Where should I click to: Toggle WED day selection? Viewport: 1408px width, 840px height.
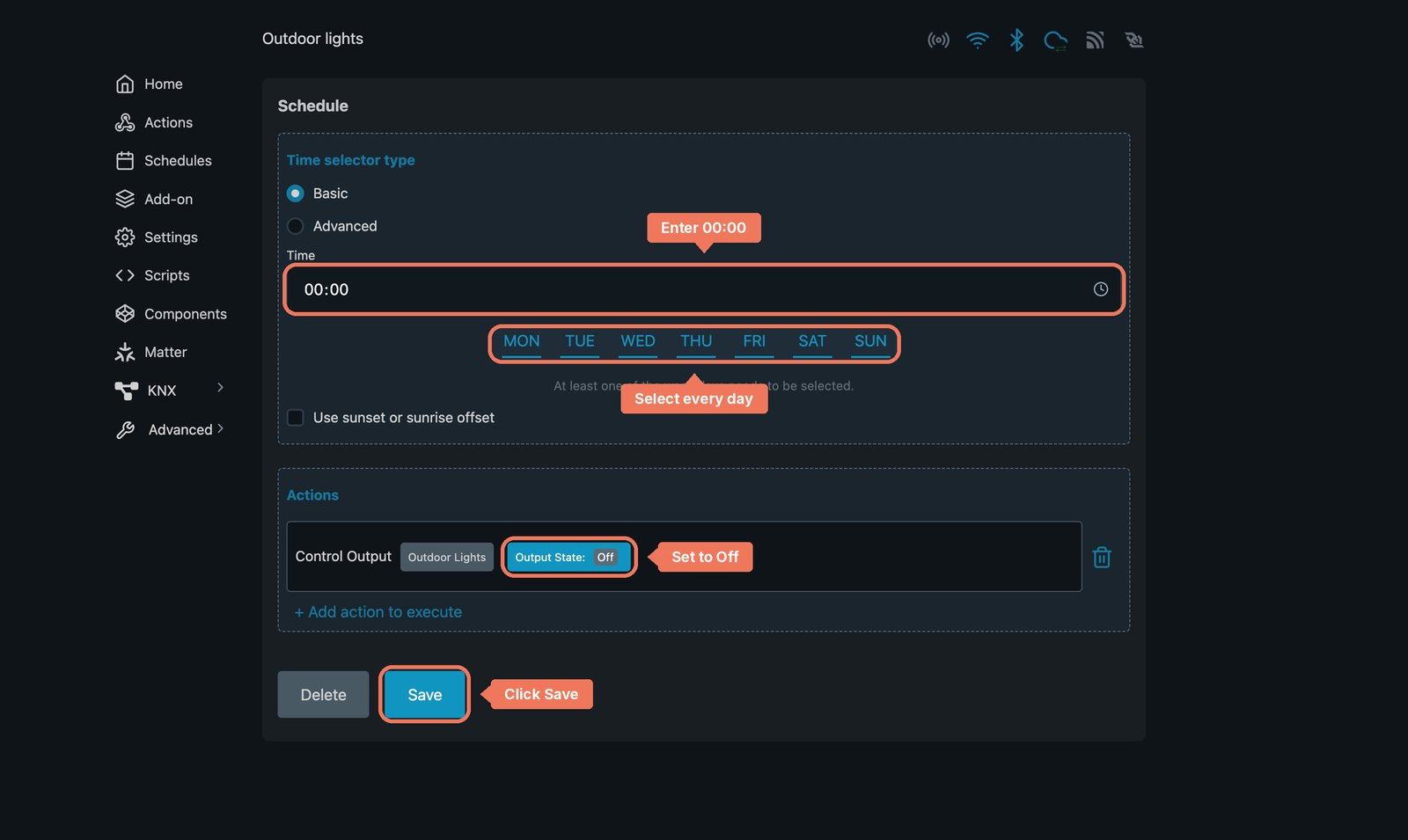pos(638,342)
